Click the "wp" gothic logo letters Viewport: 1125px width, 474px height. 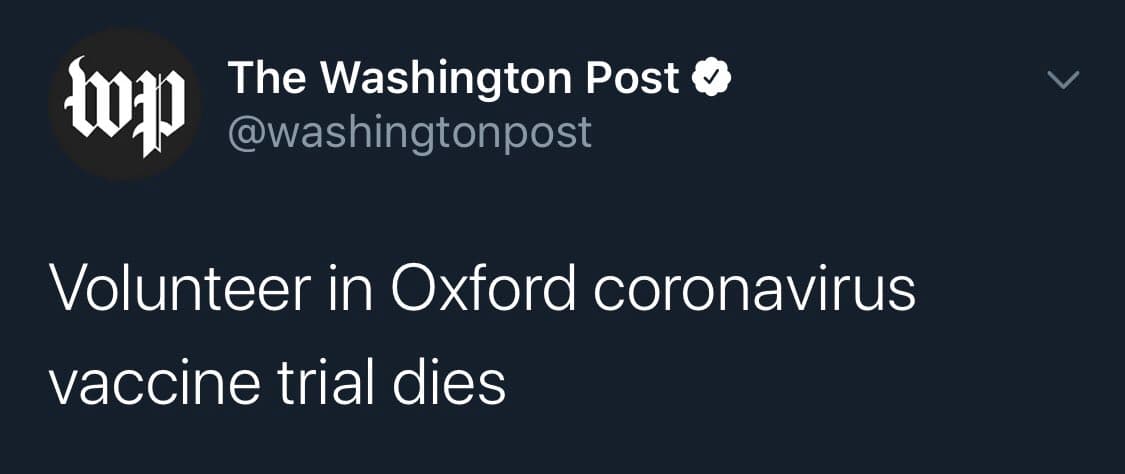[124, 105]
